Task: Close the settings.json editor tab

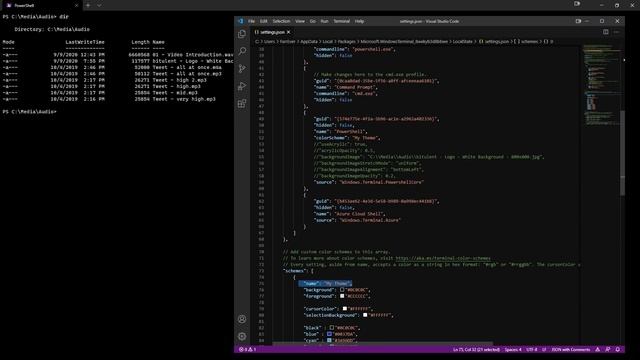Action: pos(289,32)
